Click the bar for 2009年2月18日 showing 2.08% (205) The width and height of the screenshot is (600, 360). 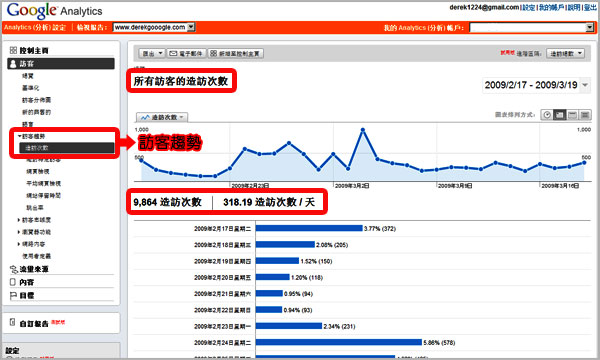click(285, 244)
